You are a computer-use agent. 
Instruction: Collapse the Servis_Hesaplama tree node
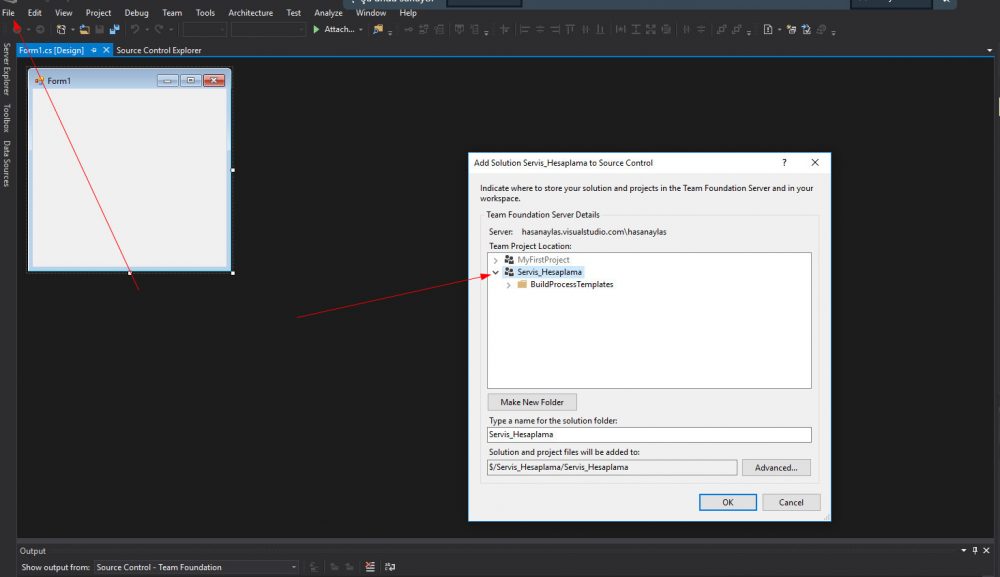[496, 272]
